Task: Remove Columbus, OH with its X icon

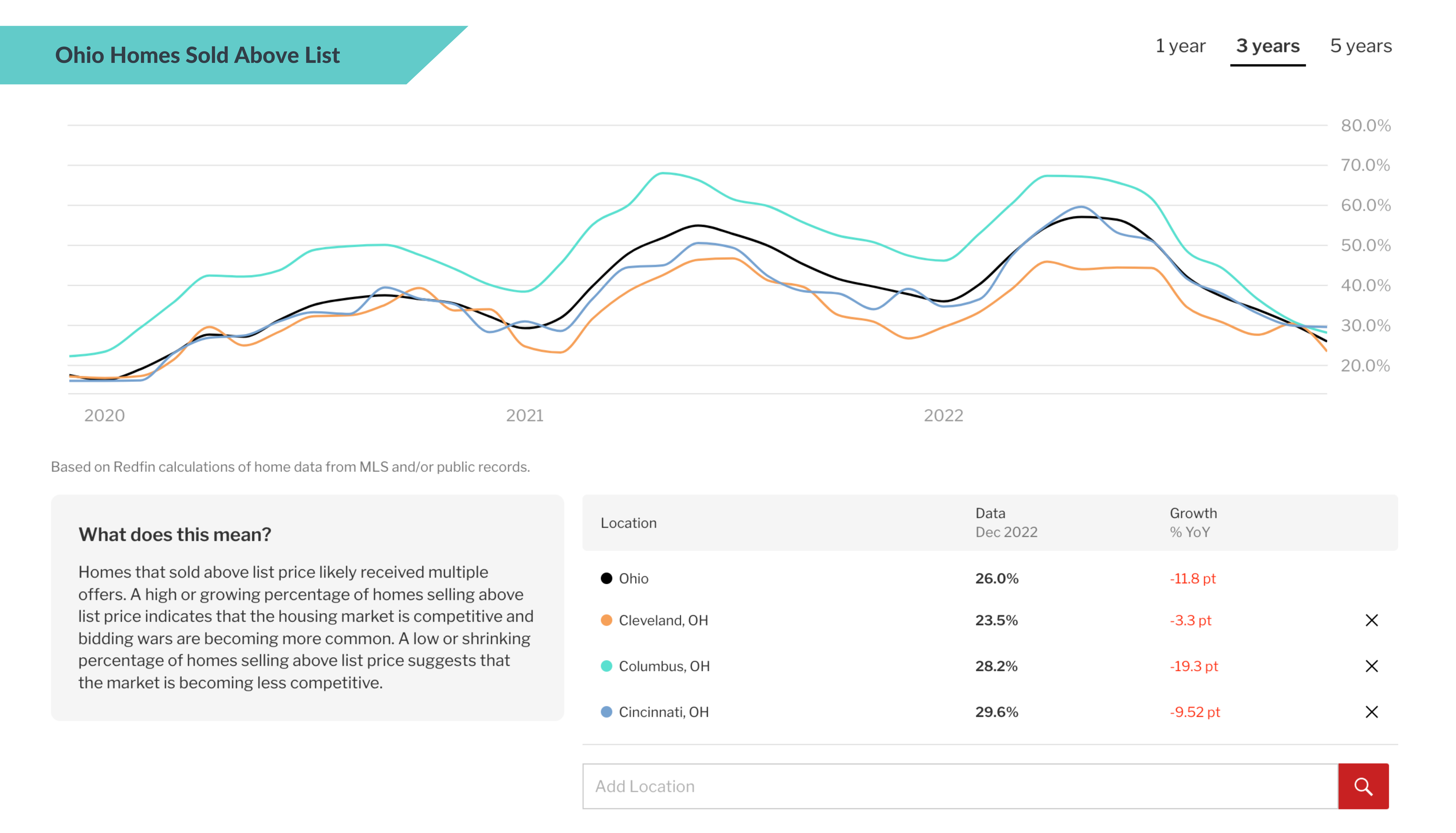Action: pos(1371,666)
